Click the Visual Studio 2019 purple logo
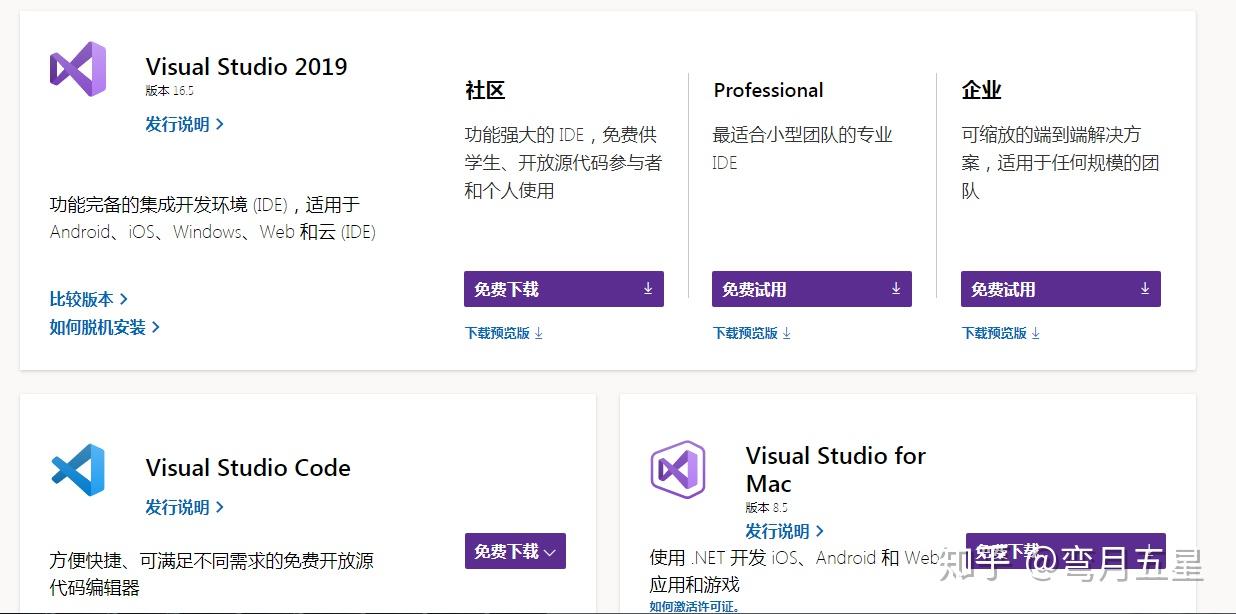 (78, 69)
